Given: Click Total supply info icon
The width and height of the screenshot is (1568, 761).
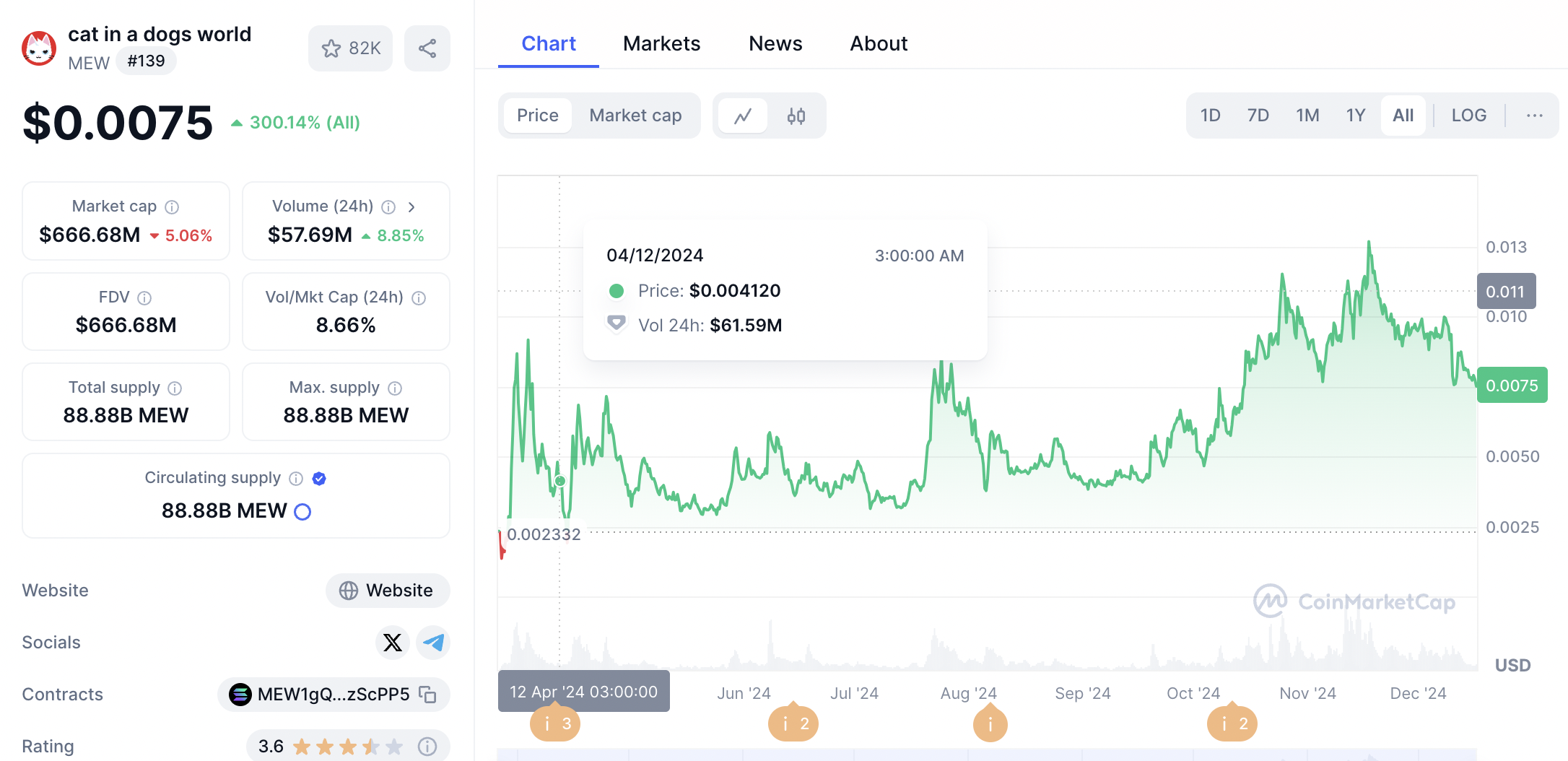Looking at the screenshot, I should click(x=175, y=388).
